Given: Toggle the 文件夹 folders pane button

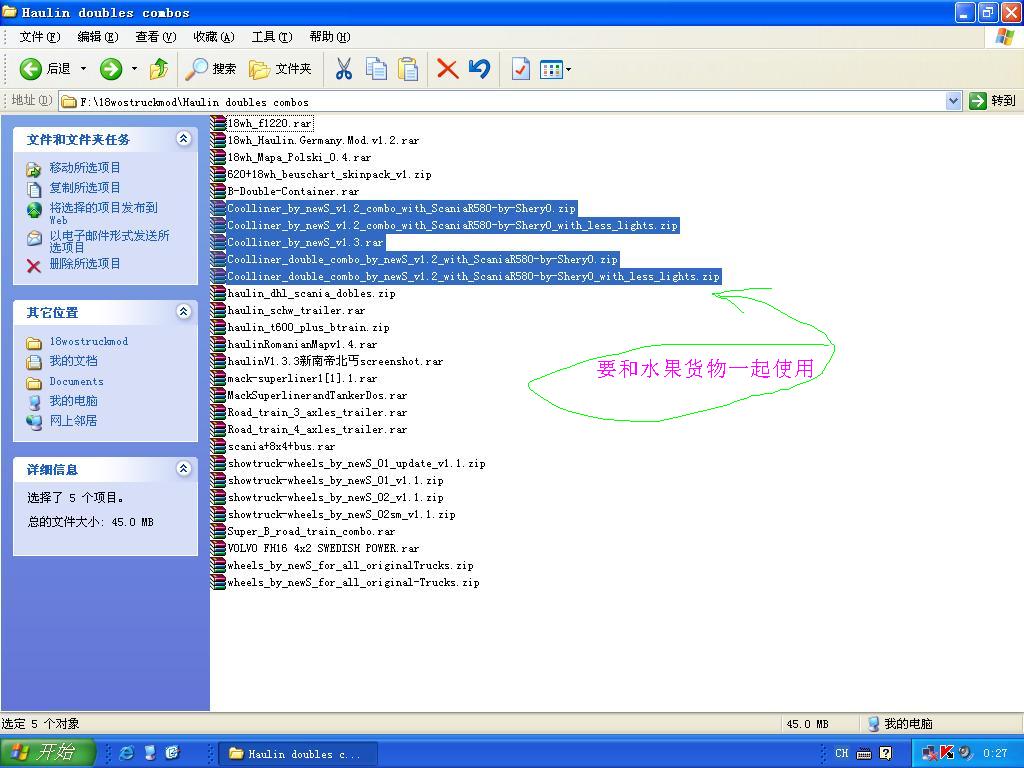Looking at the screenshot, I should tap(280, 69).
